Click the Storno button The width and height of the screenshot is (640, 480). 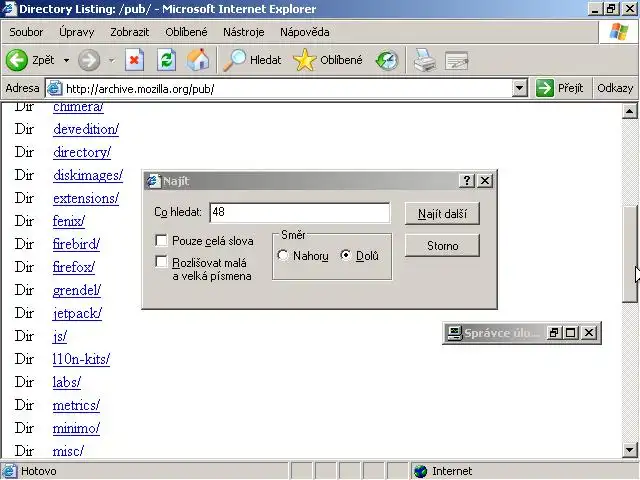pyautogui.click(x=442, y=246)
